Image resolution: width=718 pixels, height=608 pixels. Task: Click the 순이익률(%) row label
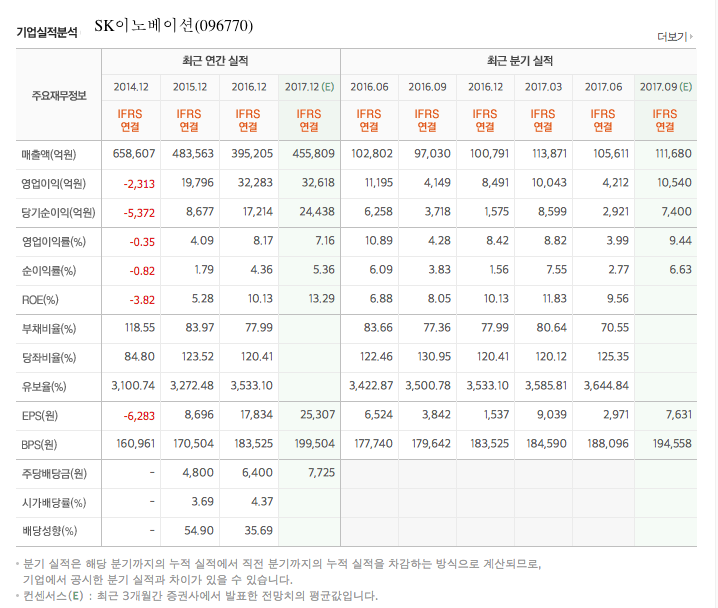[49, 271]
